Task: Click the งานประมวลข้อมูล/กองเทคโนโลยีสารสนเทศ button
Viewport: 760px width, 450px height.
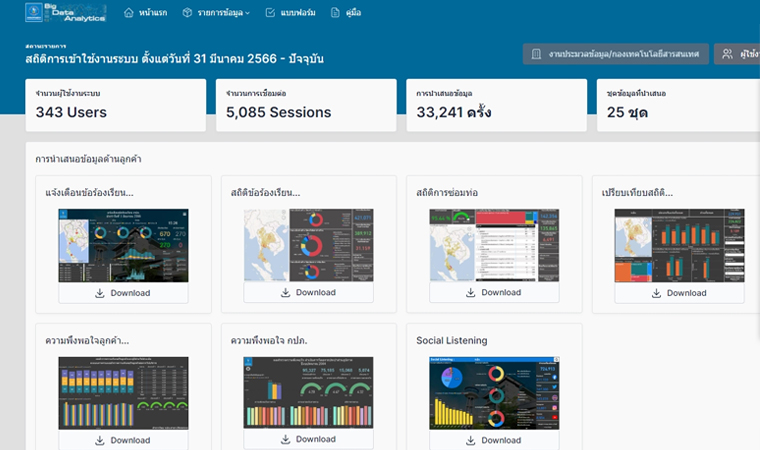Action: click(616, 54)
